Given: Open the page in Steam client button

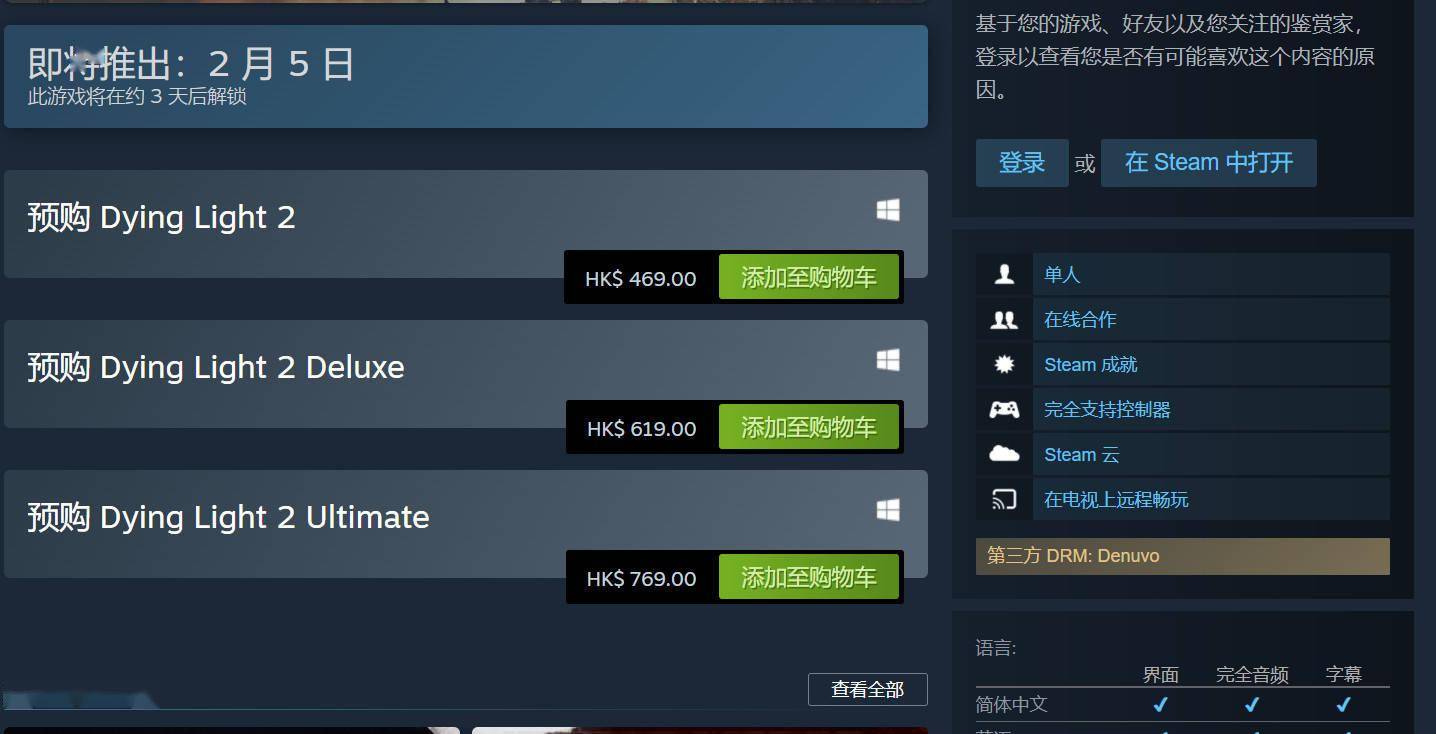Looking at the screenshot, I should click(1208, 163).
